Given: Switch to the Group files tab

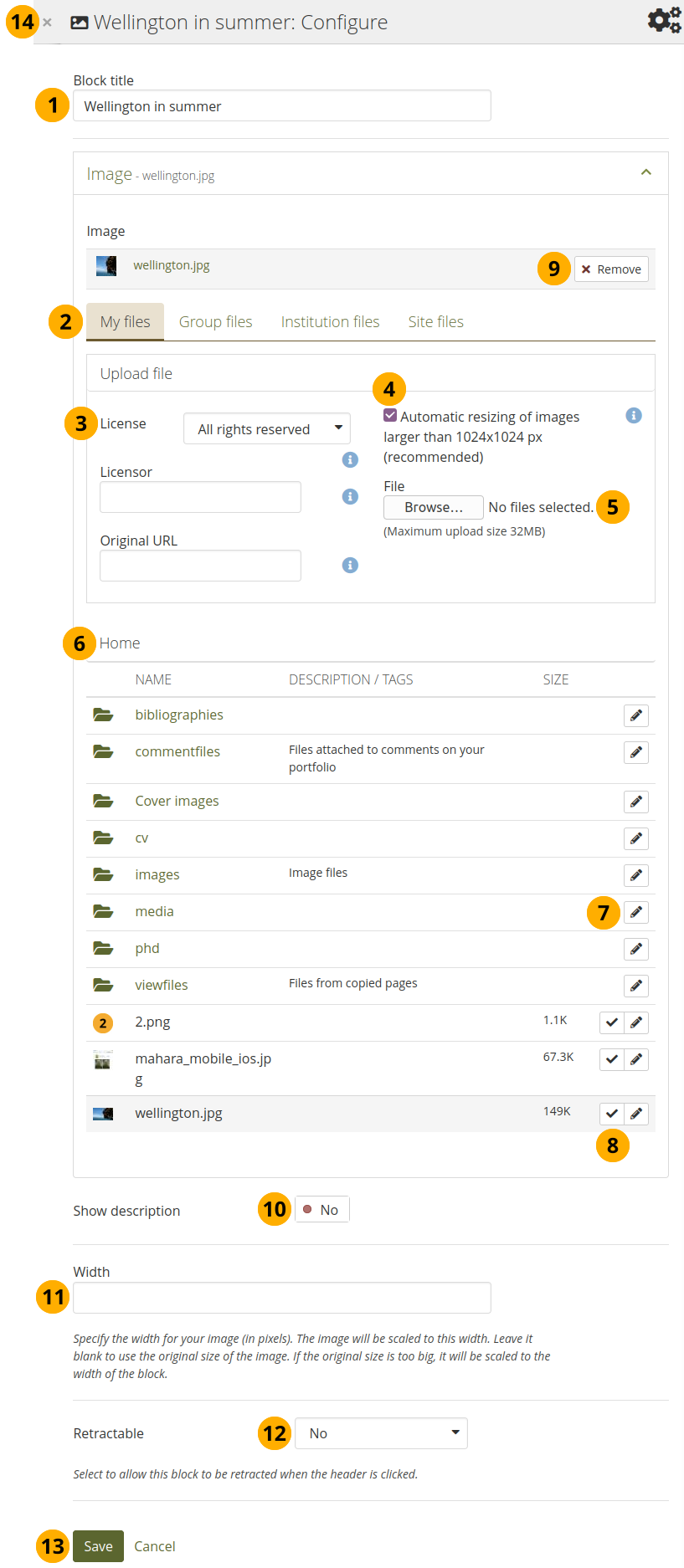Looking at the screenshot, I should [215, 322].
